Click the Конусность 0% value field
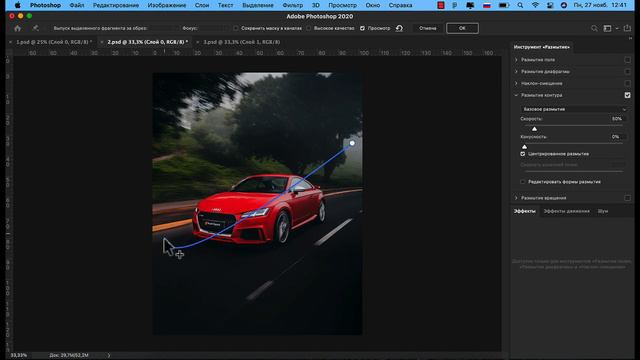Viewport: 640px width, 360px height. point(617,137)
